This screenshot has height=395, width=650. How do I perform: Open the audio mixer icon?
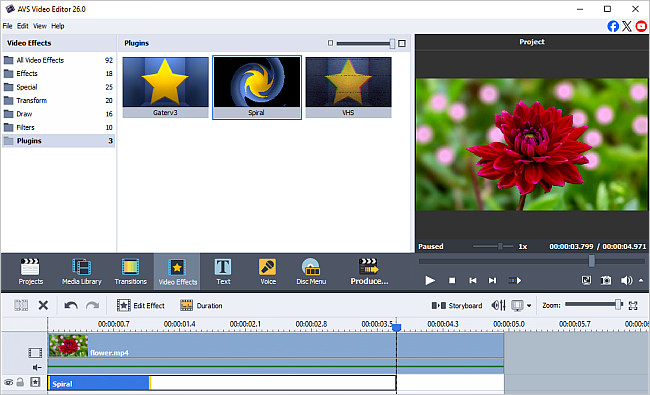click(498, 305)
